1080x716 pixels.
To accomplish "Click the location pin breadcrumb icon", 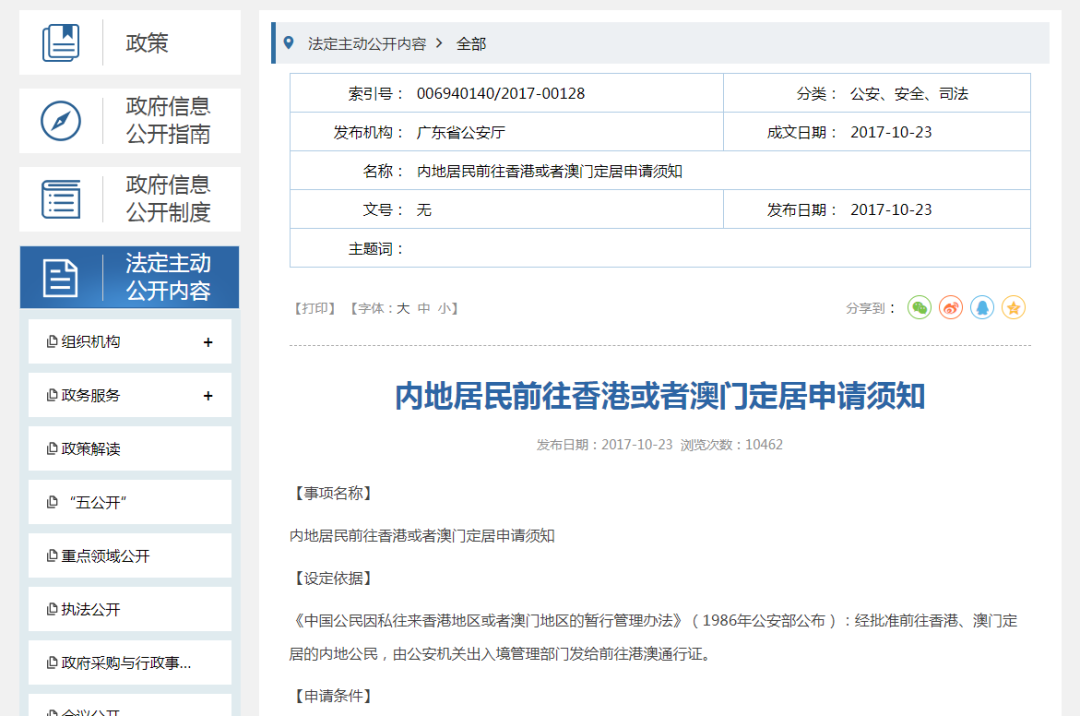I will point(289,44).
